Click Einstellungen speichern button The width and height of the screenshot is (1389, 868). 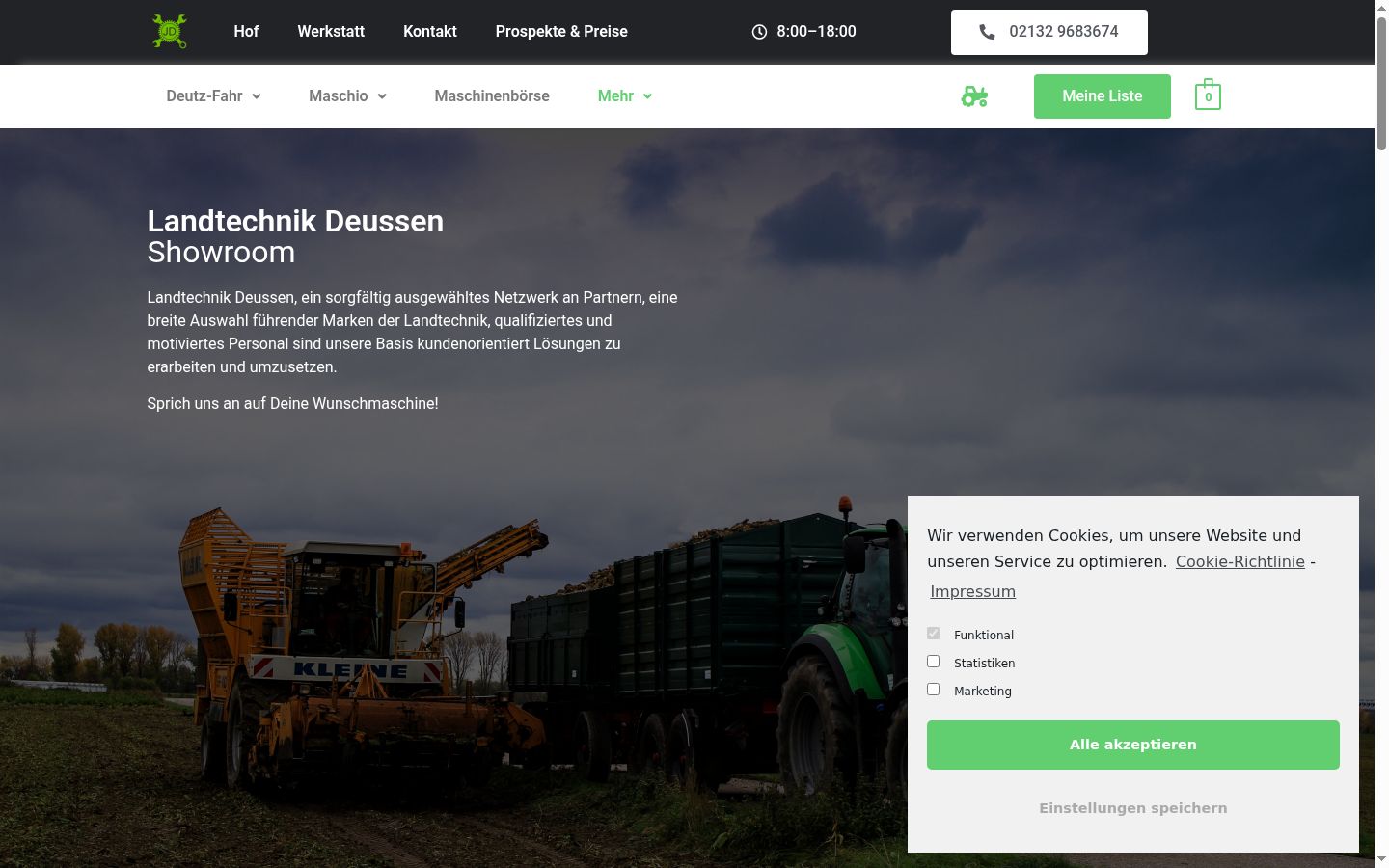[1133, 808]
